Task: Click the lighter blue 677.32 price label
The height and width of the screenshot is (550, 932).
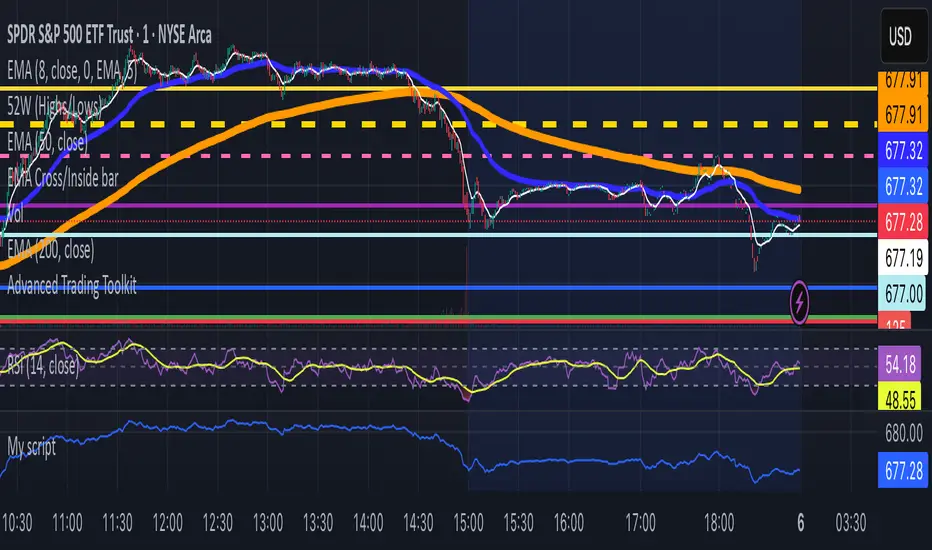Action: (903, 186)
